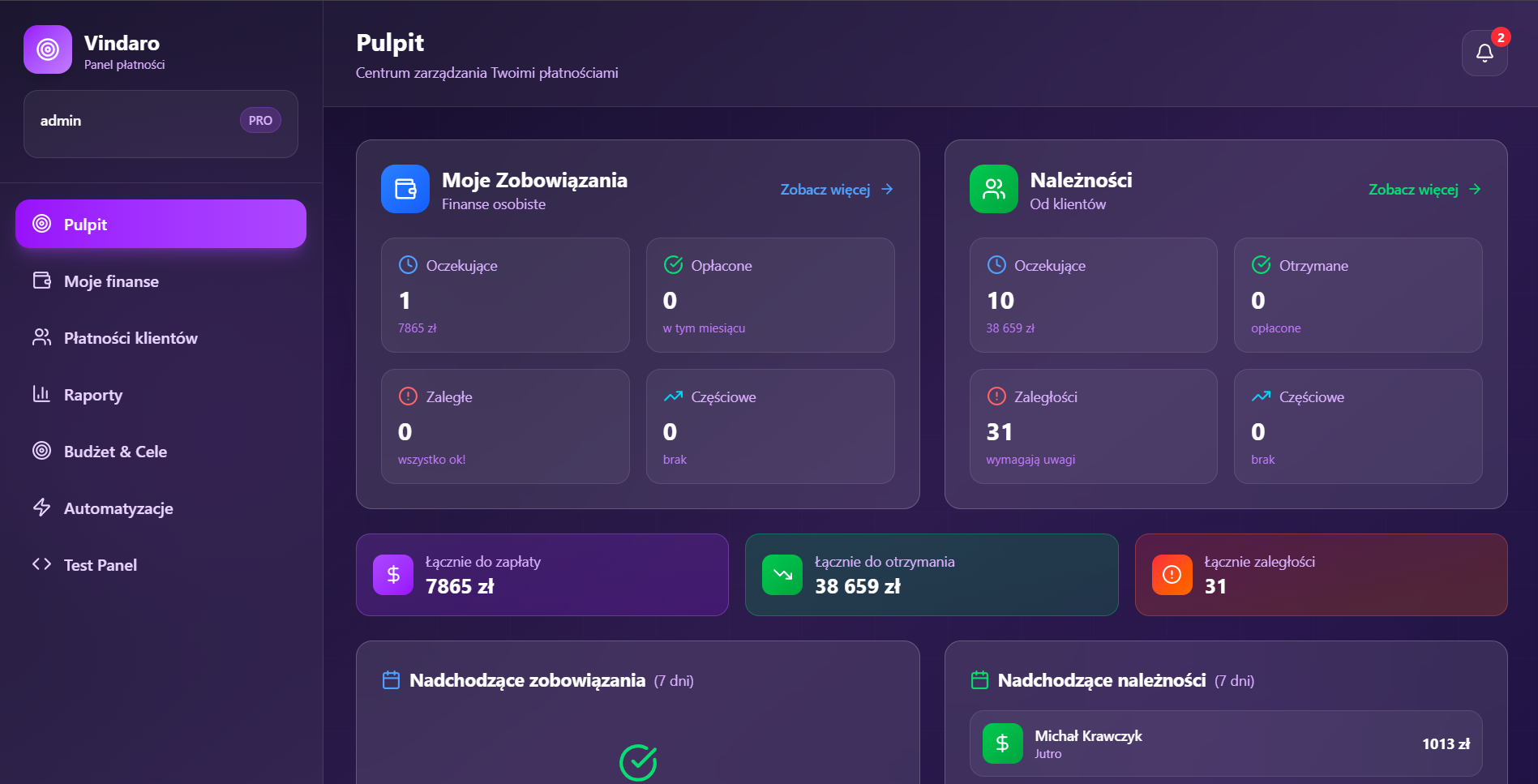Click the purple dollar icon beside Łącznie do zapłaty
Screen dimensions: 1538x784
(393, 575)
